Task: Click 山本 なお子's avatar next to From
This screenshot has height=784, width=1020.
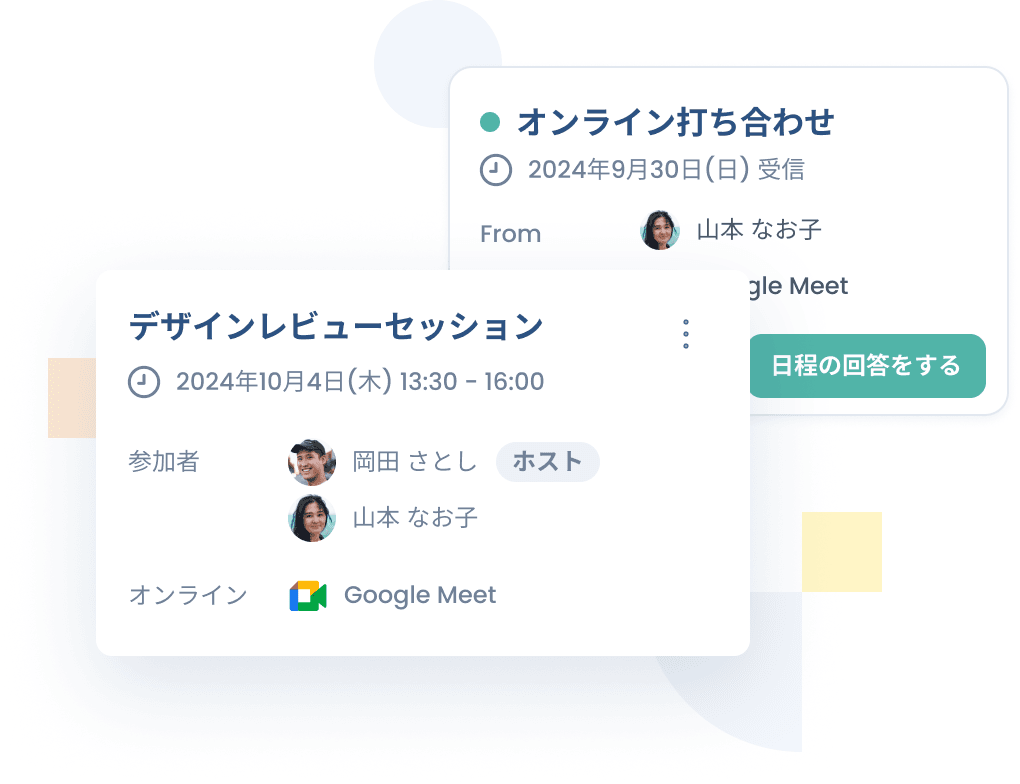Action: point(660,230)
